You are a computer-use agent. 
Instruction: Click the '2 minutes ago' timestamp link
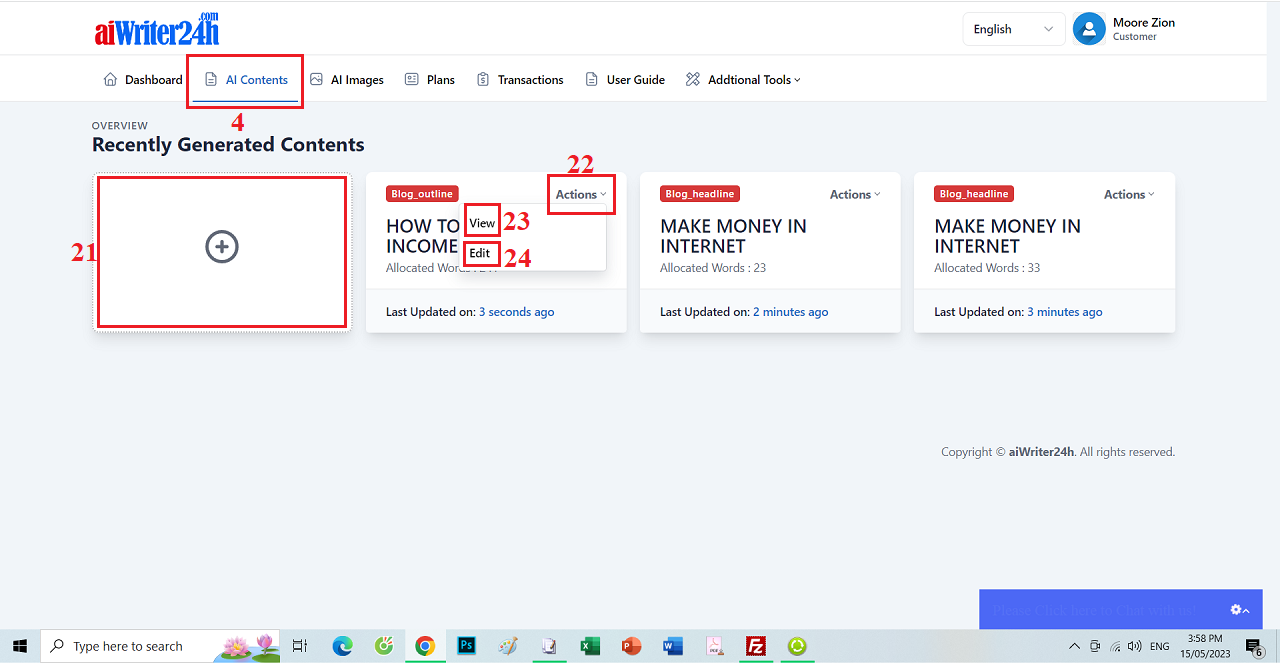click(790, 312)
